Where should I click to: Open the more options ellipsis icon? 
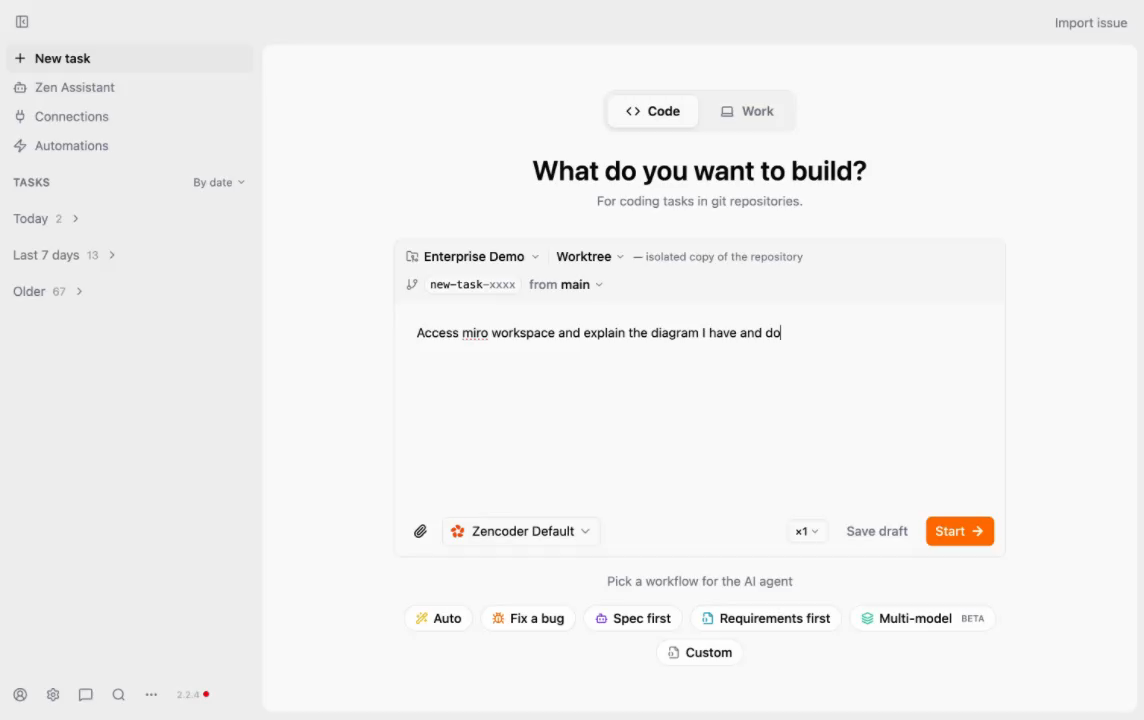(x=151, y=694)
